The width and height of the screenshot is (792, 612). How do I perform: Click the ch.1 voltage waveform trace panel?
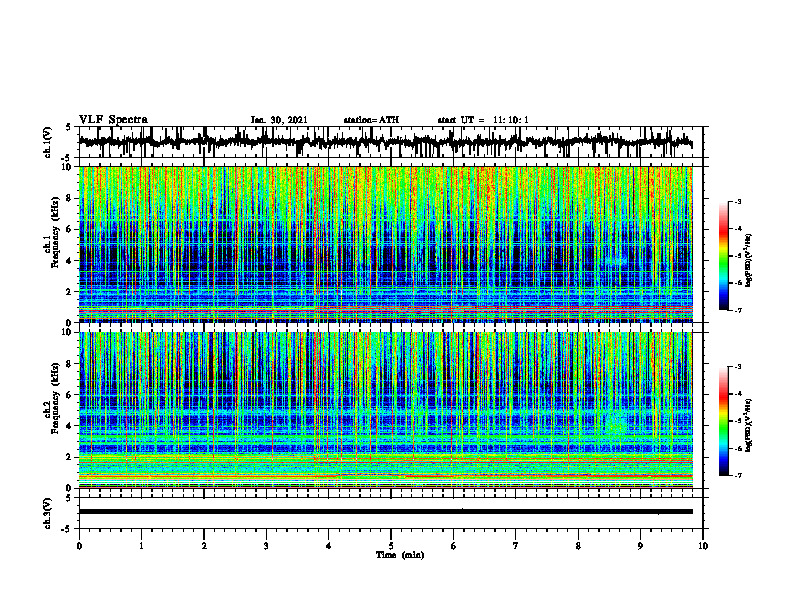pos(391,142)
